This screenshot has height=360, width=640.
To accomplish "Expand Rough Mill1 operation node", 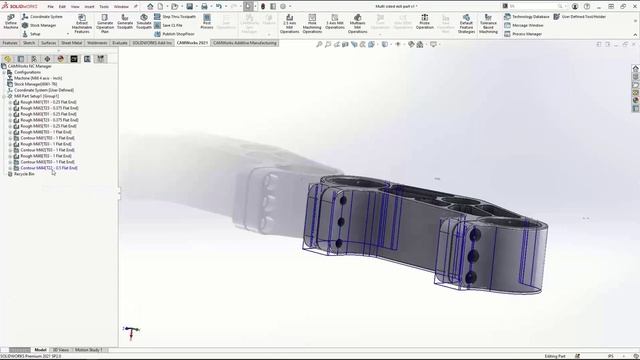I will pyautogui.click(x=10, y=102).
